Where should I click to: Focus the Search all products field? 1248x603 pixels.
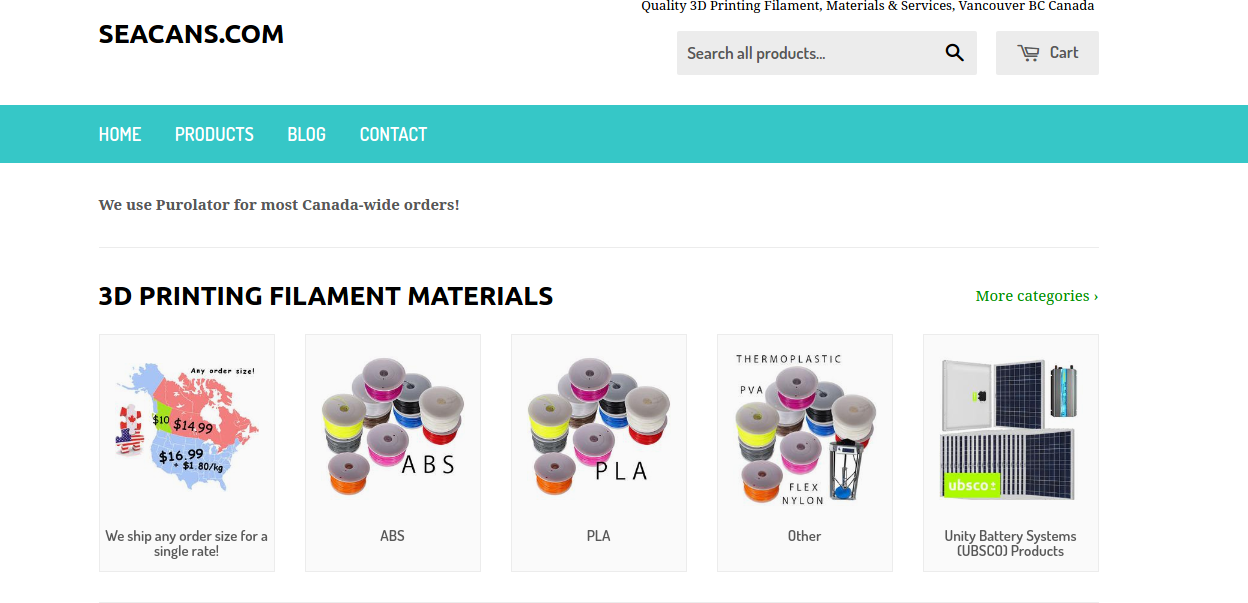pyautogui.click(x=806, y=53)
